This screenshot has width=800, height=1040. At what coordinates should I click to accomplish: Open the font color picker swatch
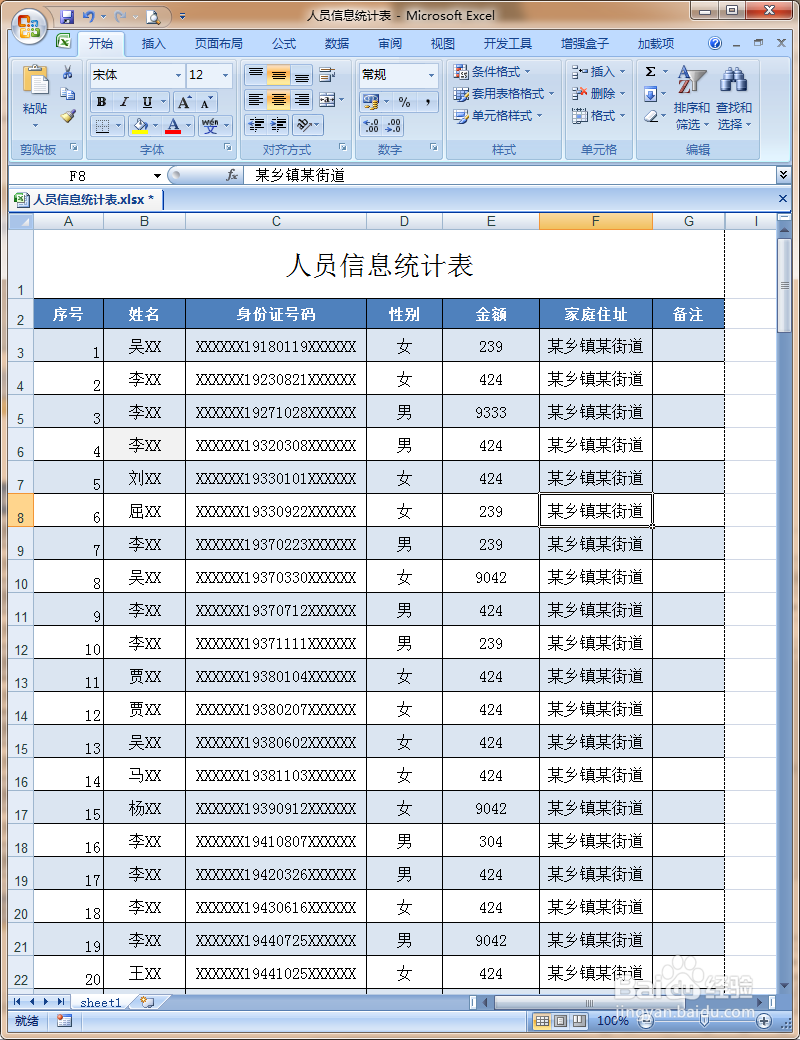(173, 124)
